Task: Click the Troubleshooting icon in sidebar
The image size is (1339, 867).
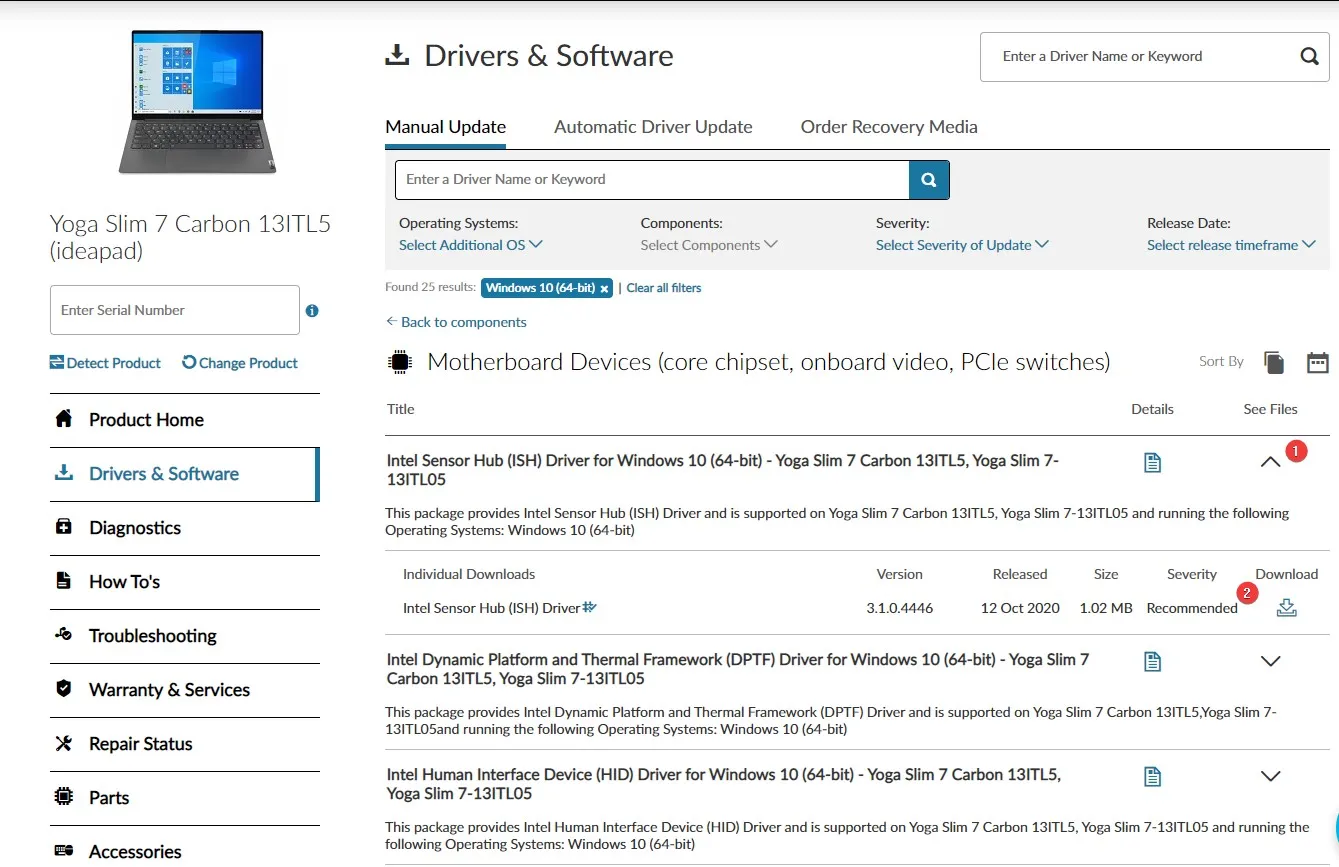Action: (x=64, y=635)
